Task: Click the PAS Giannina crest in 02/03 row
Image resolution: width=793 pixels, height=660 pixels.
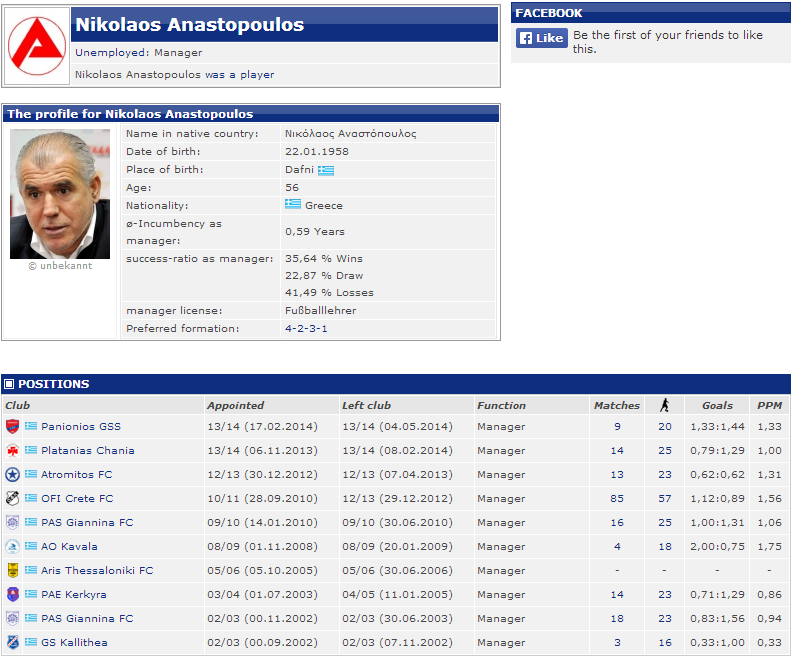Action: [x=13, y=619]
